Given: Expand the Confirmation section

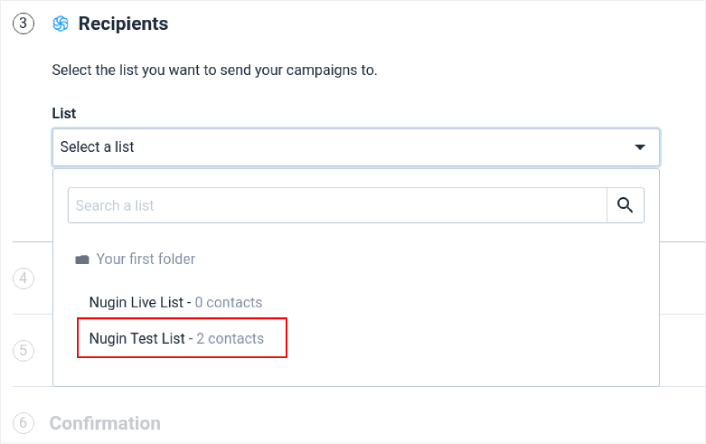Looking at the screenshot, I should [105, 423].
